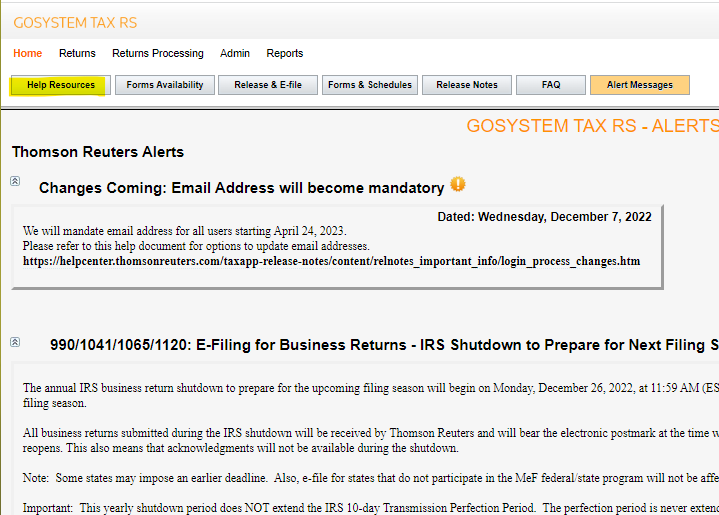Collapse the 990/1041/1065/1120 E-Filing alert

pos(15,342)
